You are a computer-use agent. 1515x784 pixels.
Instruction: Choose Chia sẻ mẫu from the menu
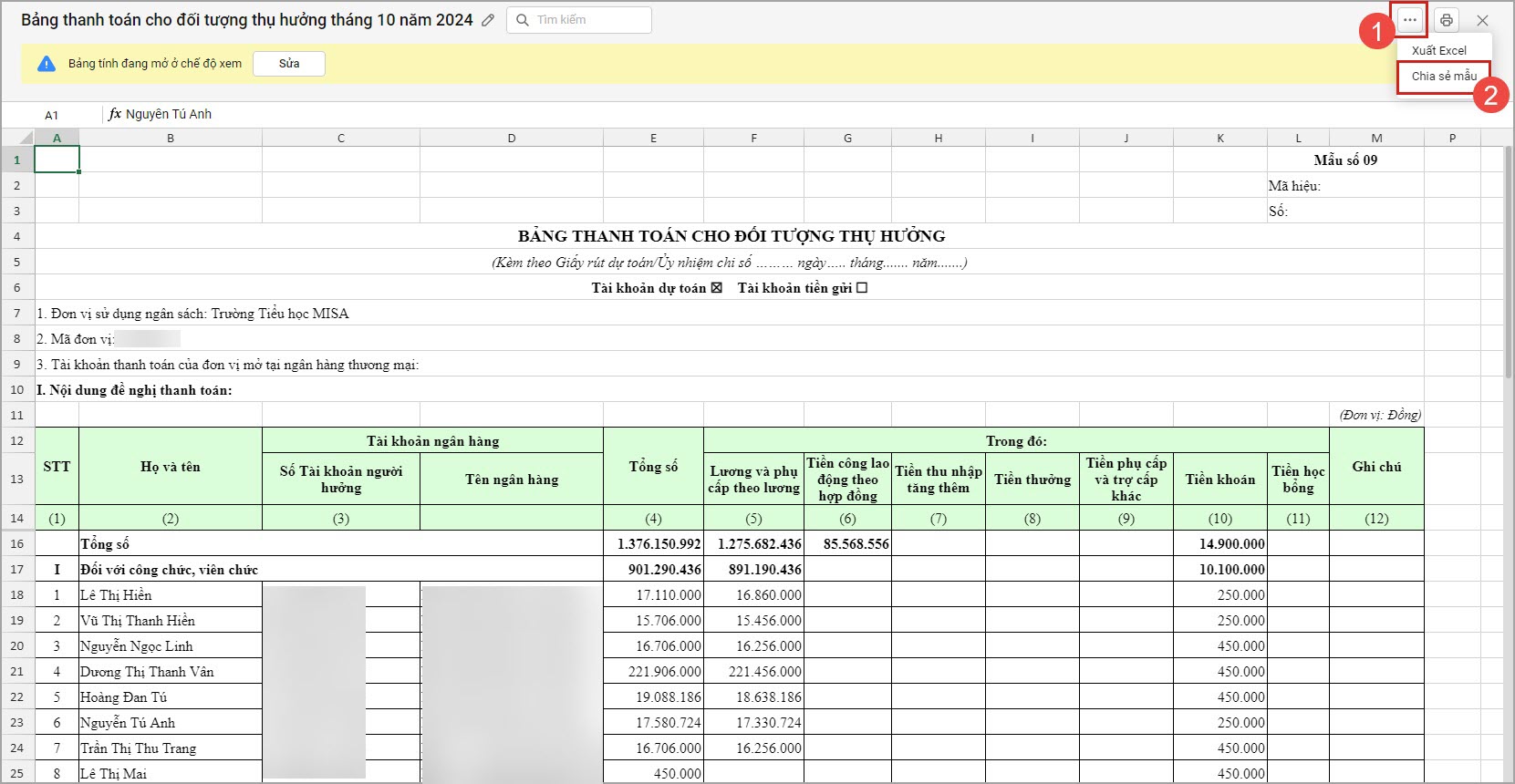1444,76
